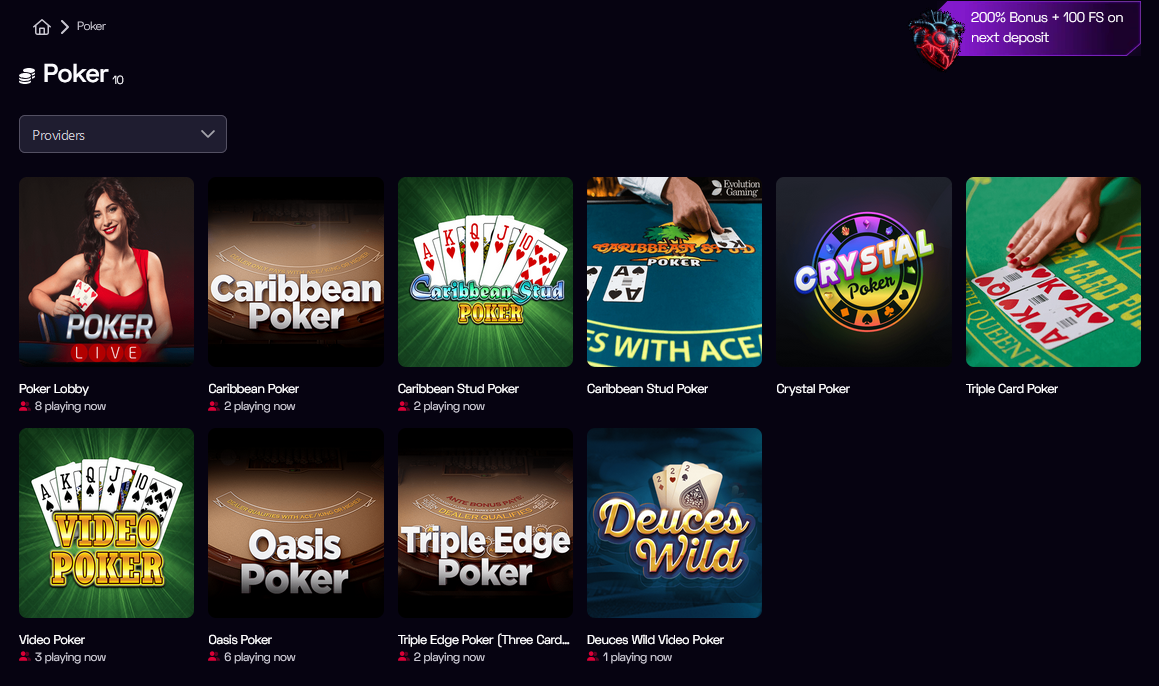Select Poker breadcrumb item

click(x=91, y=26)
